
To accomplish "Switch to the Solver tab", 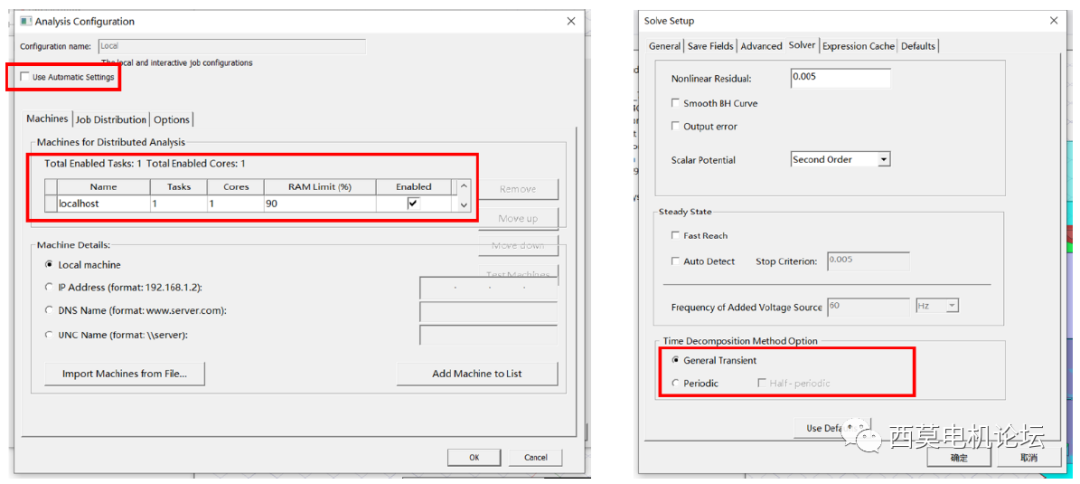I will point(802,45).
